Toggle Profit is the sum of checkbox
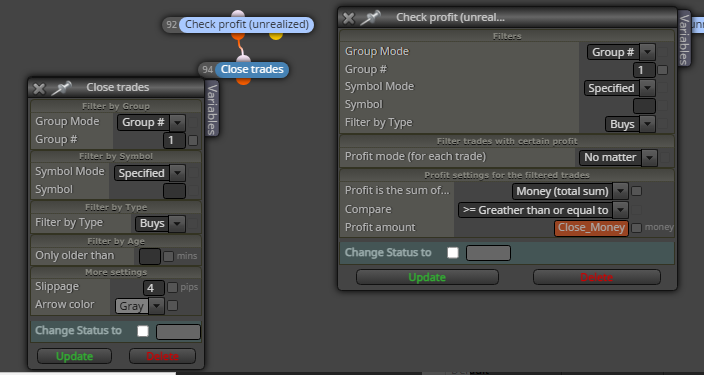 point(637,191)
